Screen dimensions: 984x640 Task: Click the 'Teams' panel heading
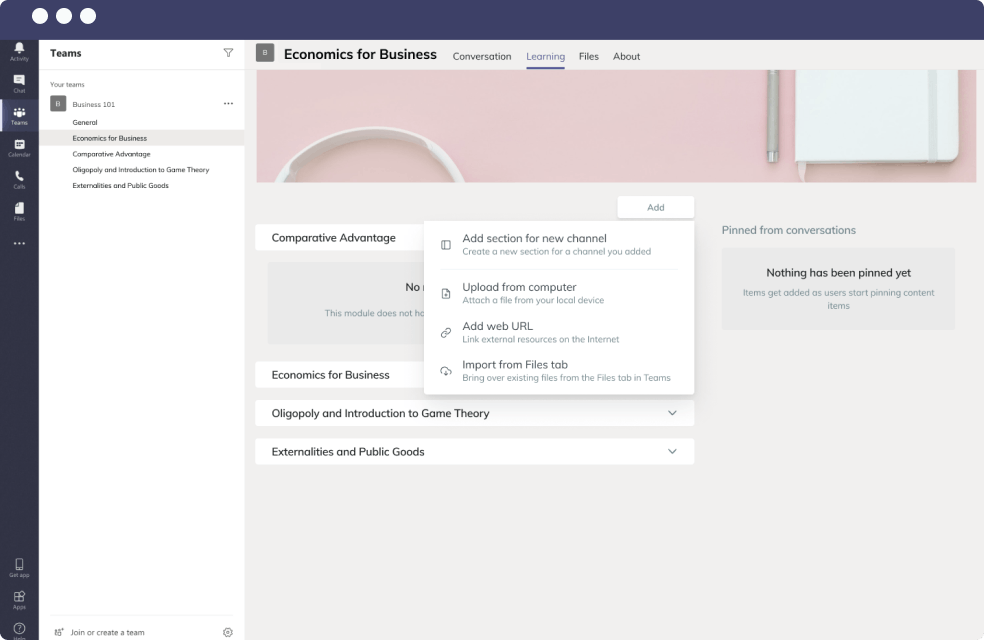point(66,53)
